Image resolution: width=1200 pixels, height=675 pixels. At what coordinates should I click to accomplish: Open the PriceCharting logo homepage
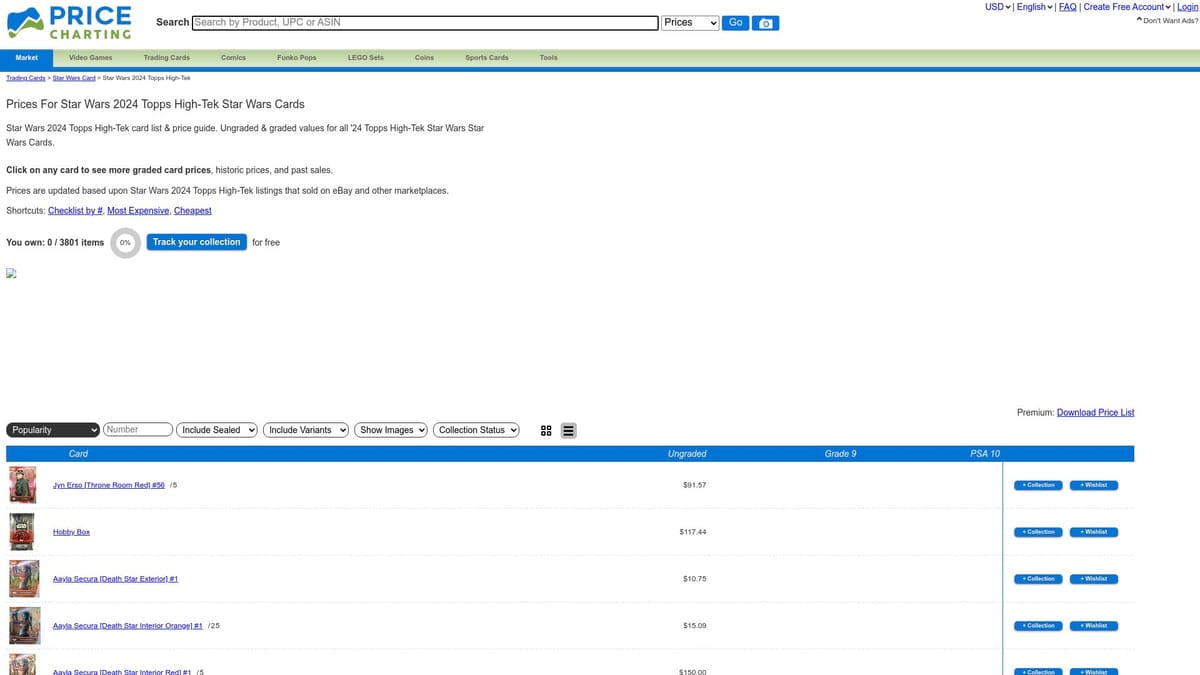pos(69,22)
